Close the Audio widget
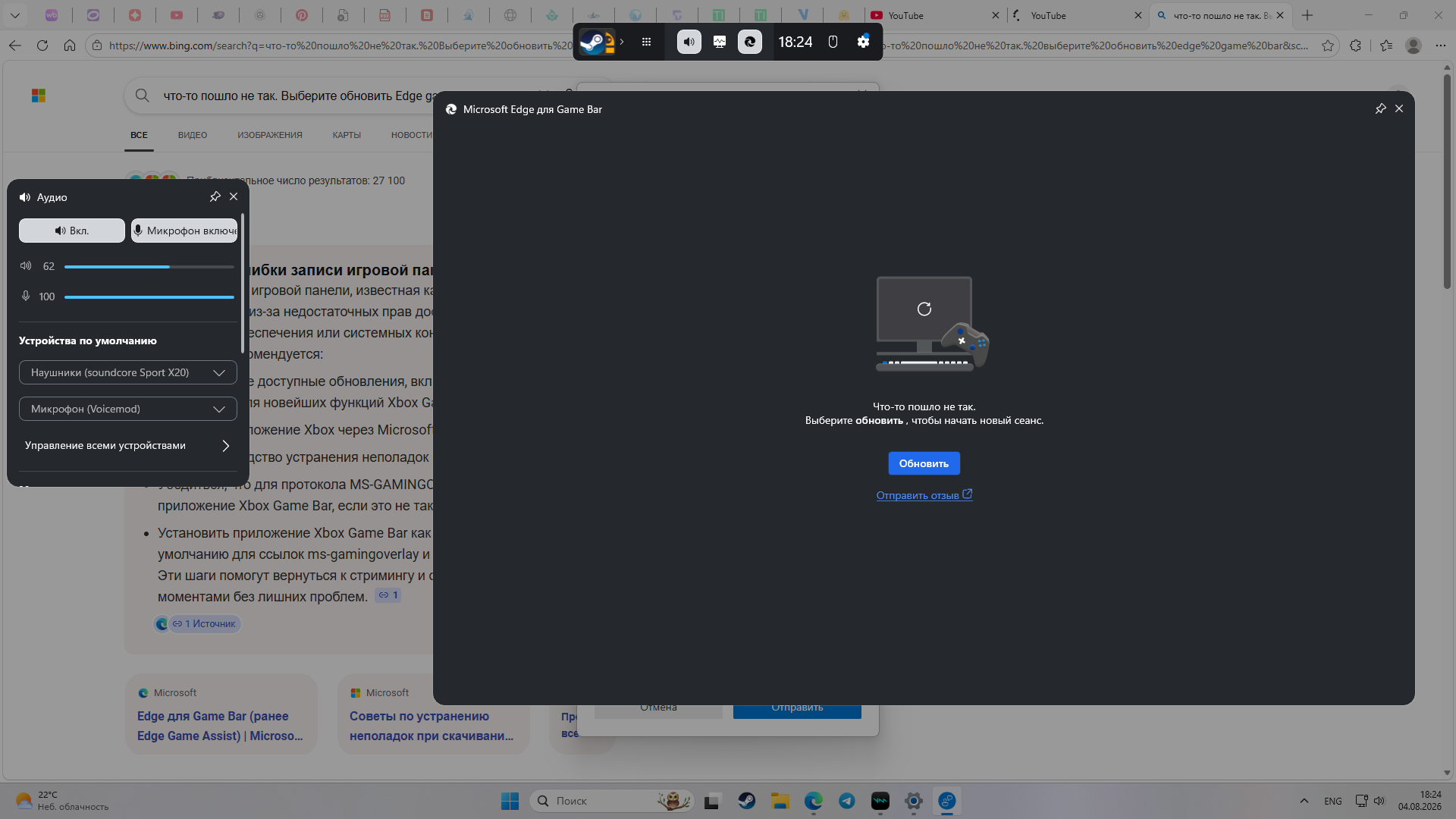This screenshot has width=1456, height=819. pyautogui.click(x=234, y=196)
